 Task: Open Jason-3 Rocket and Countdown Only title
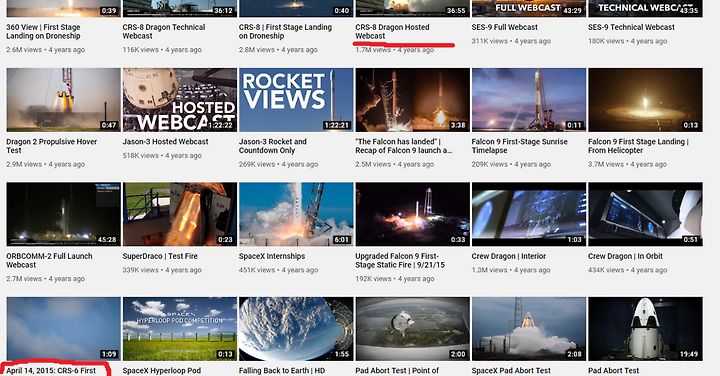point(273,146)
